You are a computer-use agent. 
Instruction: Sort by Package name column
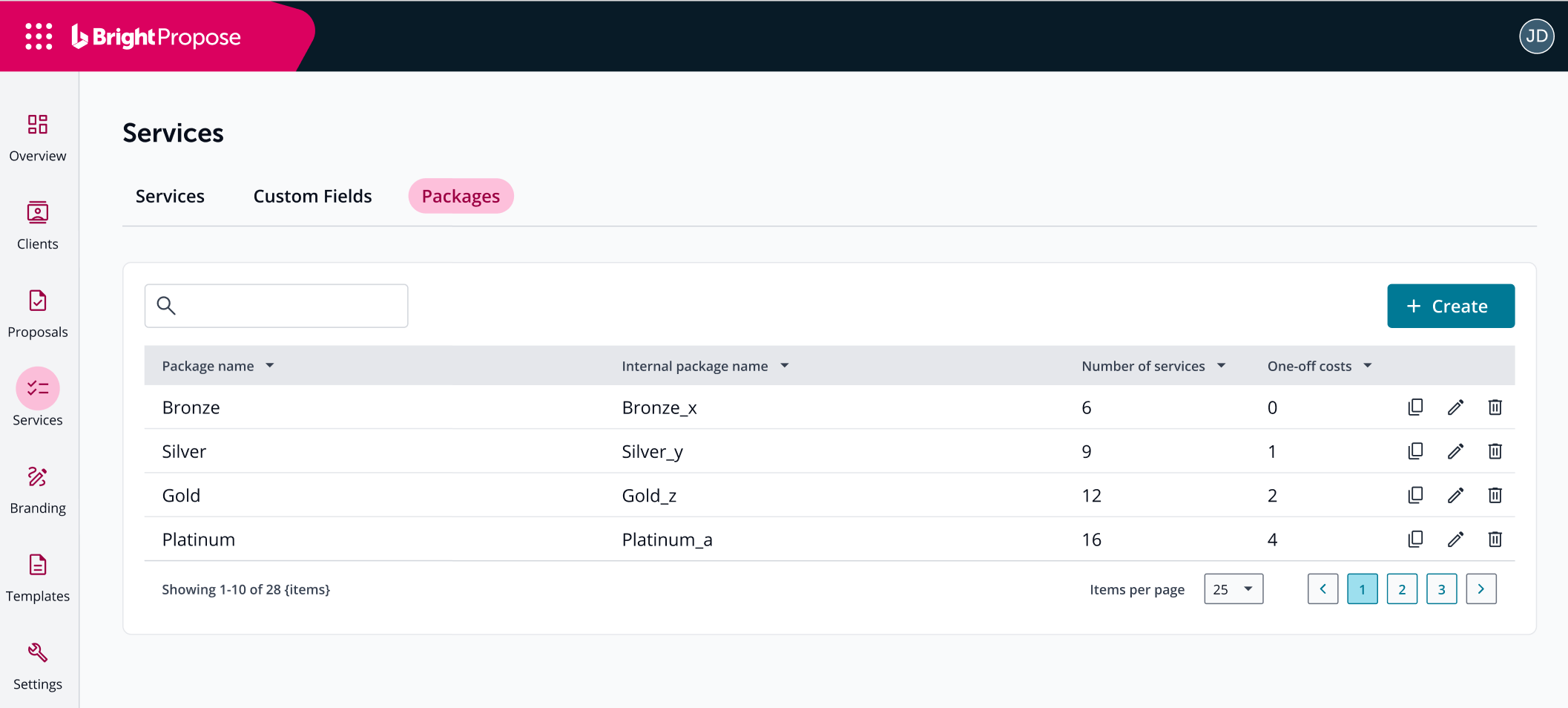click(218, 366)
